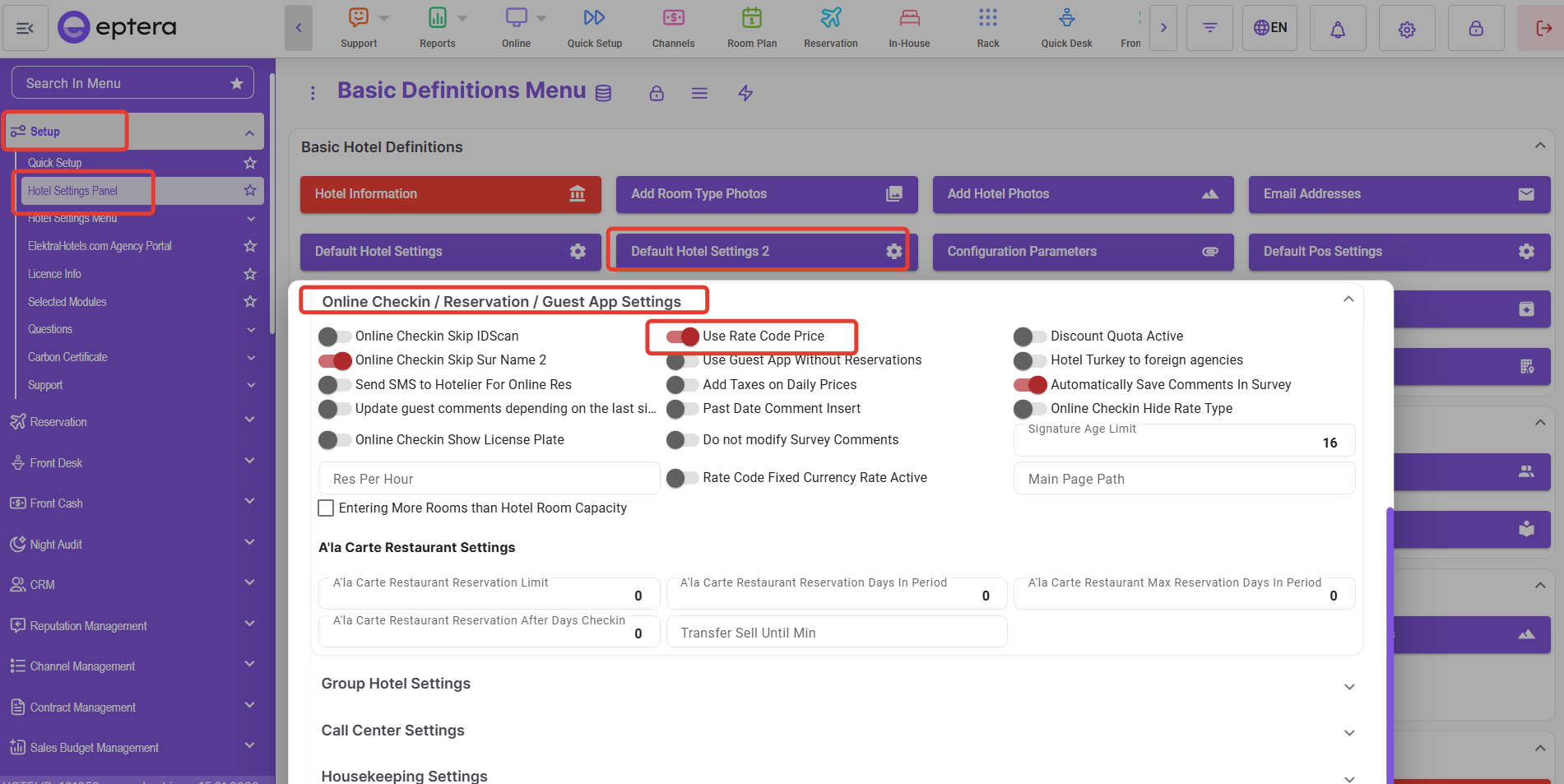Screen dimensions: 1564x784
Task: Open the EN language selector
Action: [x=1269, y=28]
